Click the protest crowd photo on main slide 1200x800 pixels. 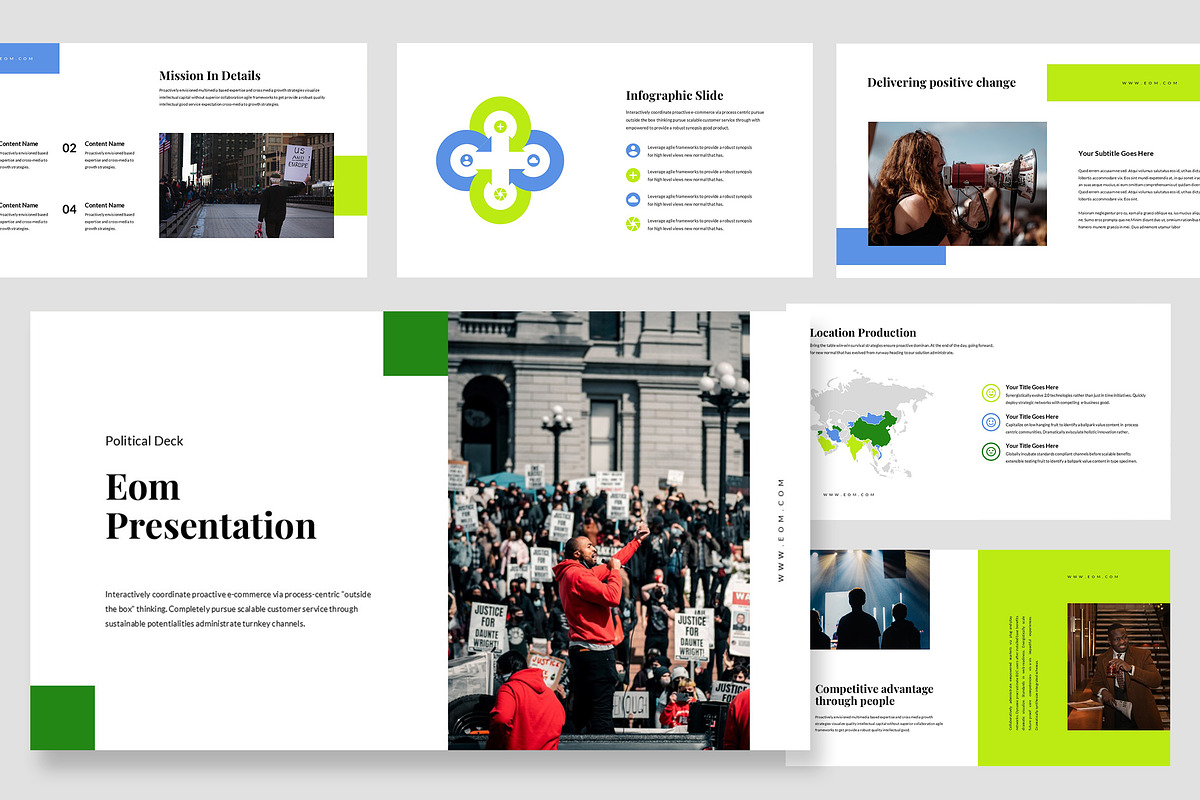[599, 530]
